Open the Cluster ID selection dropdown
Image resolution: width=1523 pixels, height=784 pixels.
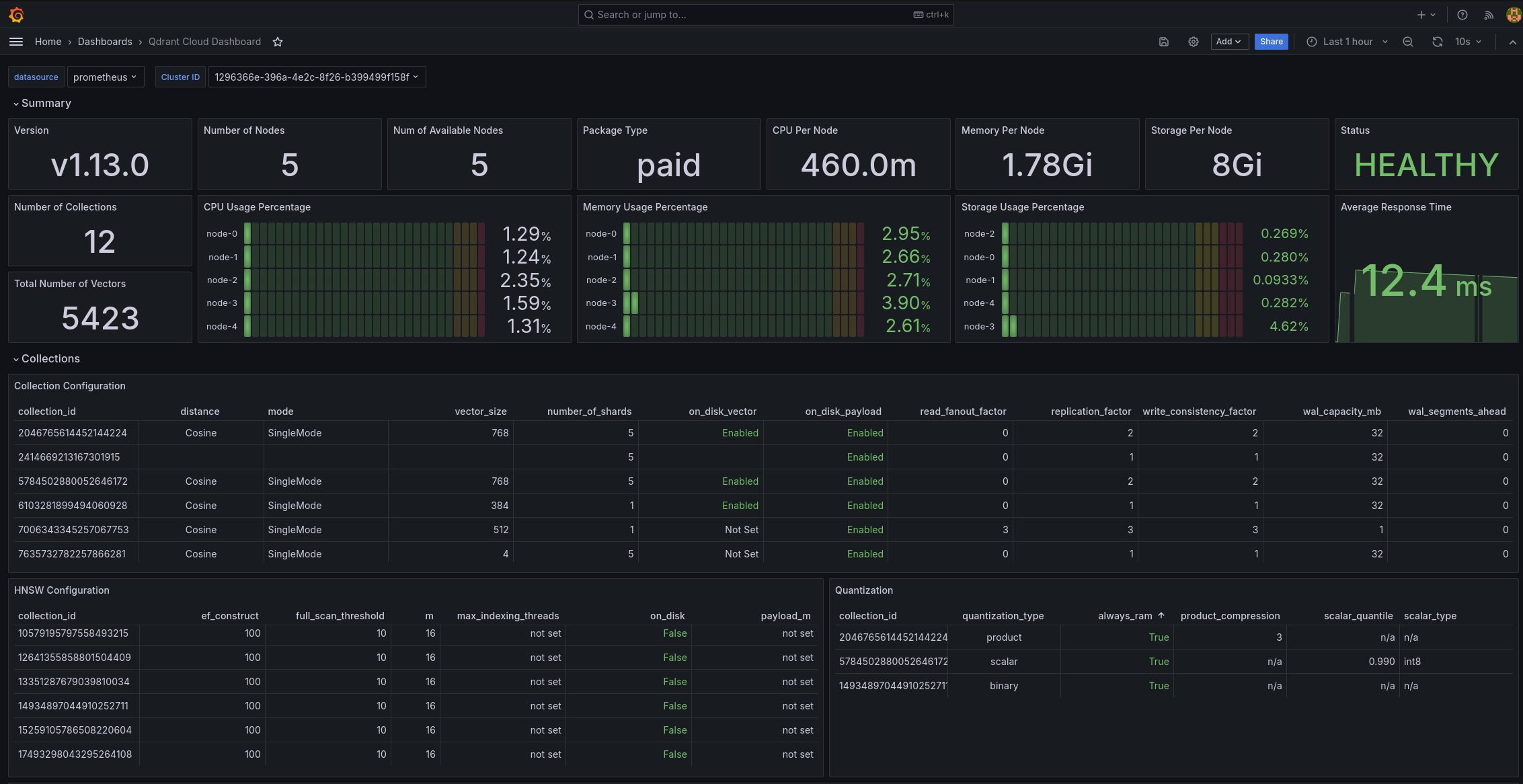point(317,77)
